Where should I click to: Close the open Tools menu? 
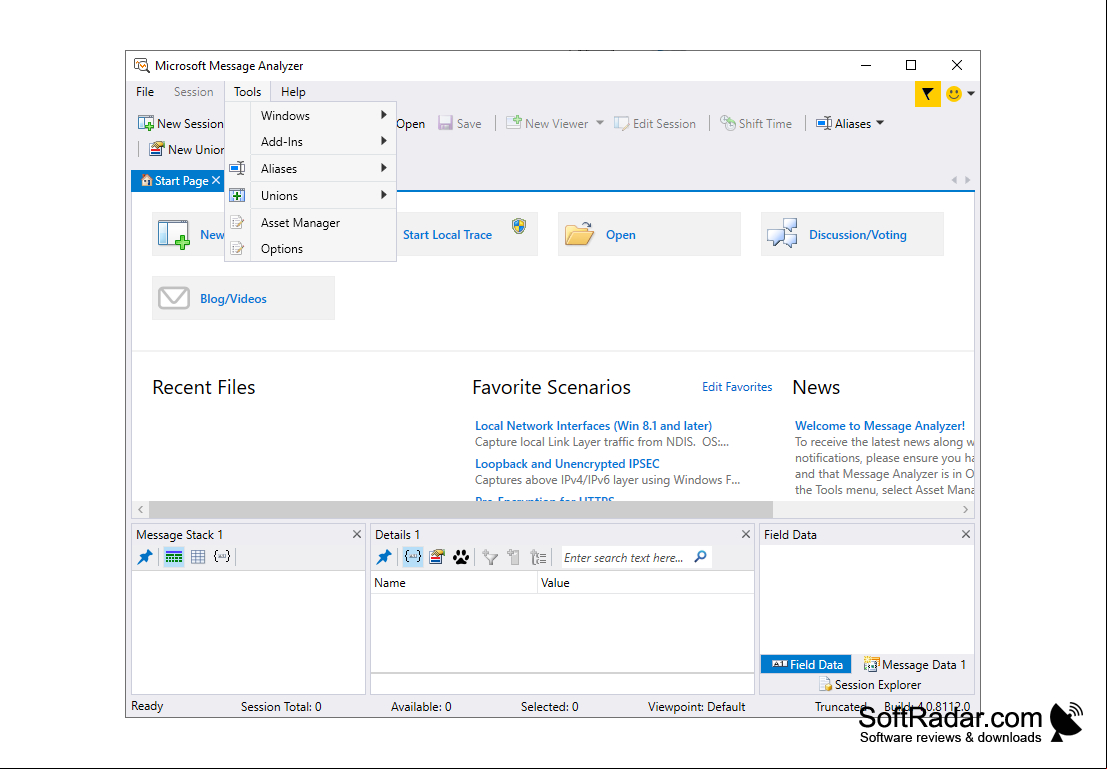pos(247,92)
